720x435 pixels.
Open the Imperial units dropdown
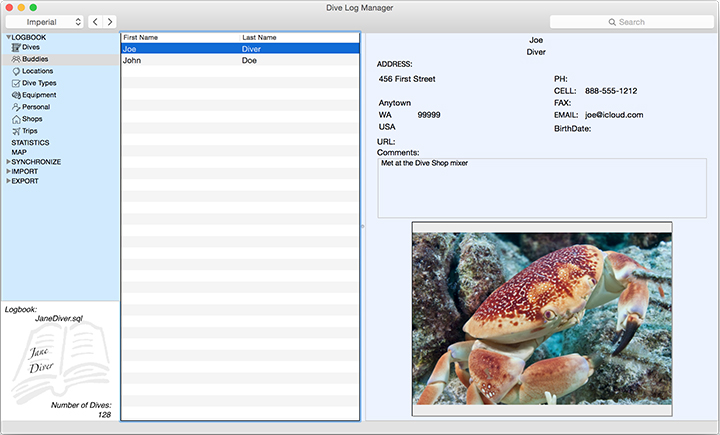click(45, 22)
